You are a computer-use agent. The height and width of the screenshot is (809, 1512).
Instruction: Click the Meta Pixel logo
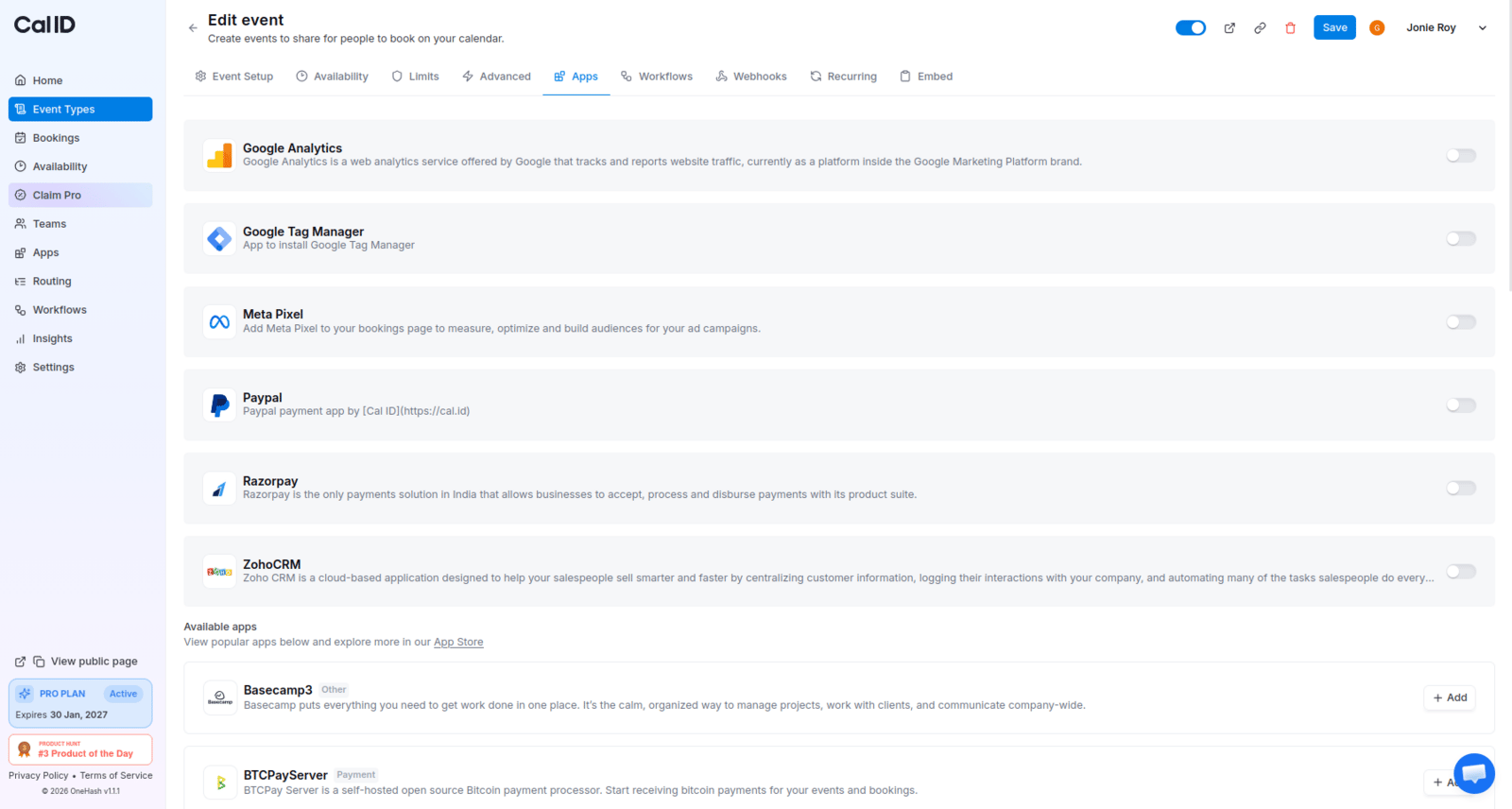[x=219, y=321]
